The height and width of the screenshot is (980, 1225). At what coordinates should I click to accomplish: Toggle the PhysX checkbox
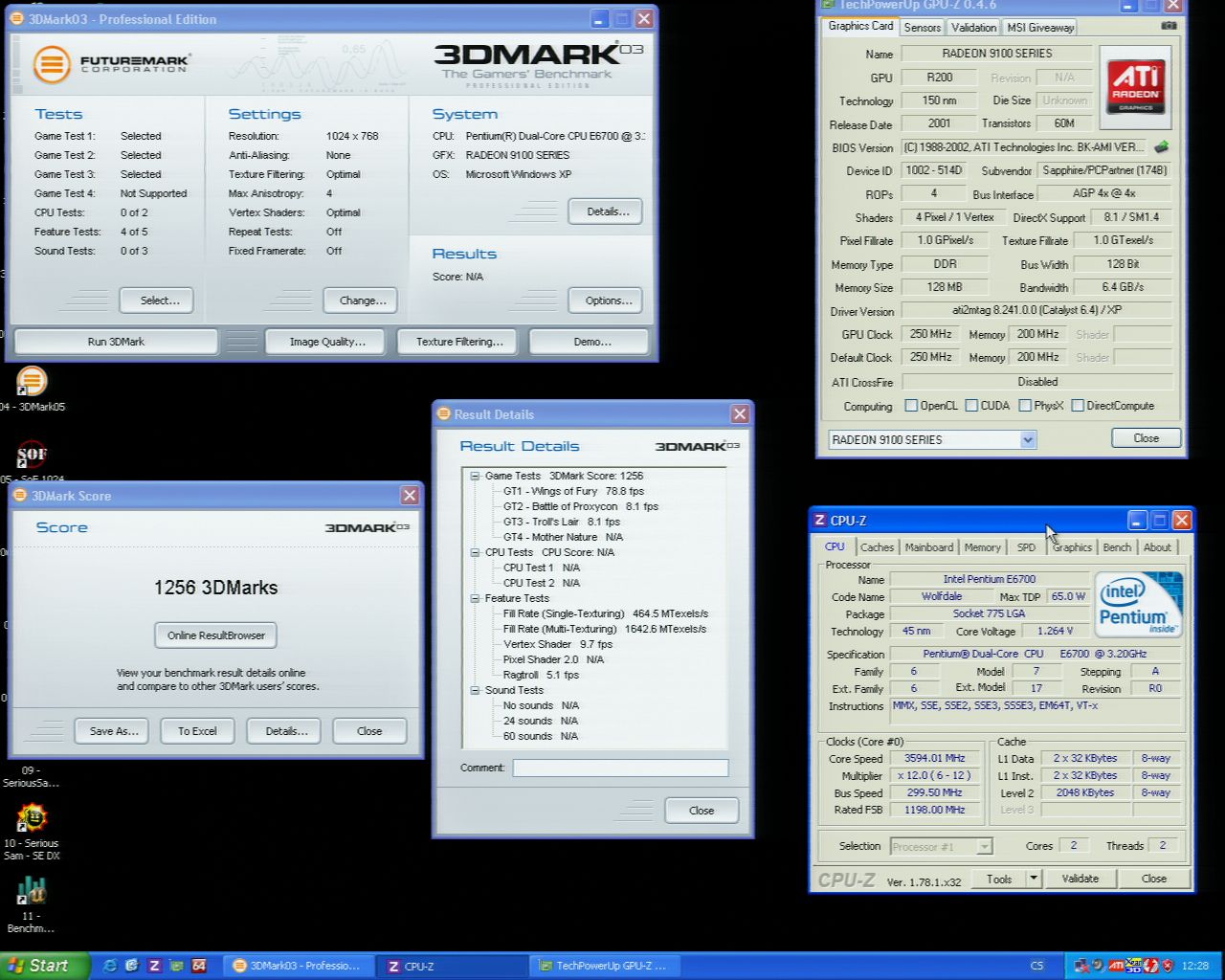coord(1025,406)
